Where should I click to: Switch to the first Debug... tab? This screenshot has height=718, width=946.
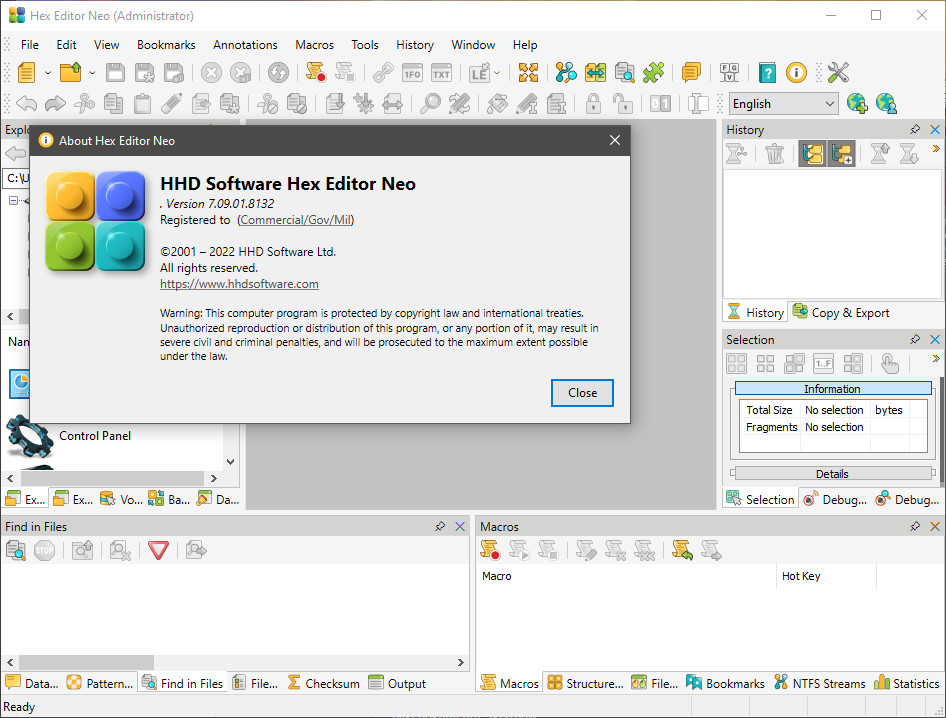(x=835, y=500)
